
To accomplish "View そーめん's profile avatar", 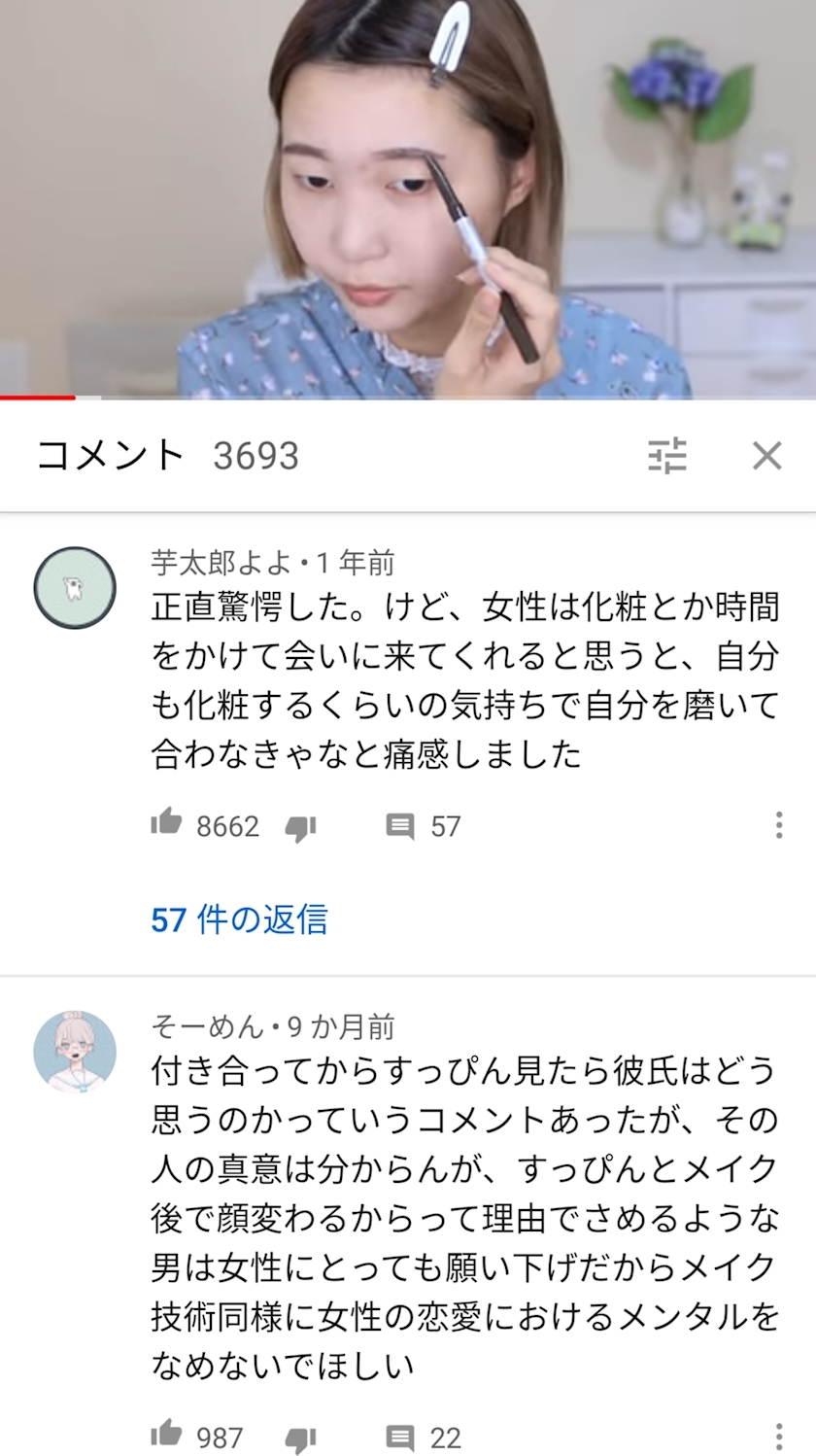I will tap(75, 1052).
